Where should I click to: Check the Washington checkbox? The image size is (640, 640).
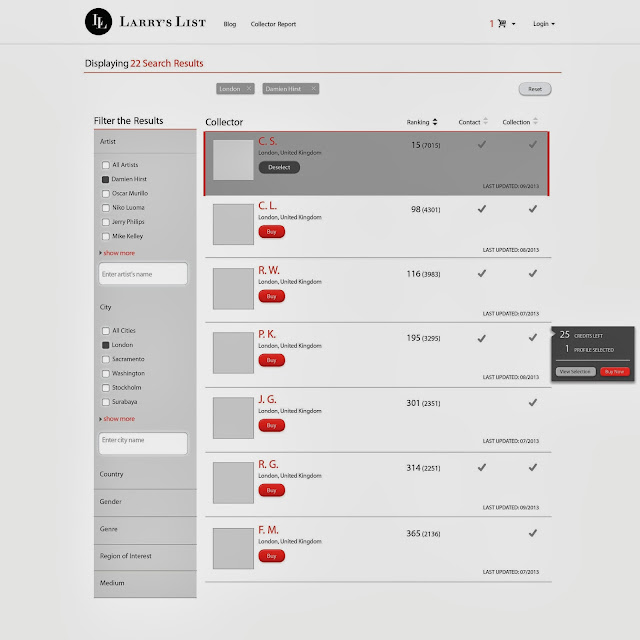[106, 373]
